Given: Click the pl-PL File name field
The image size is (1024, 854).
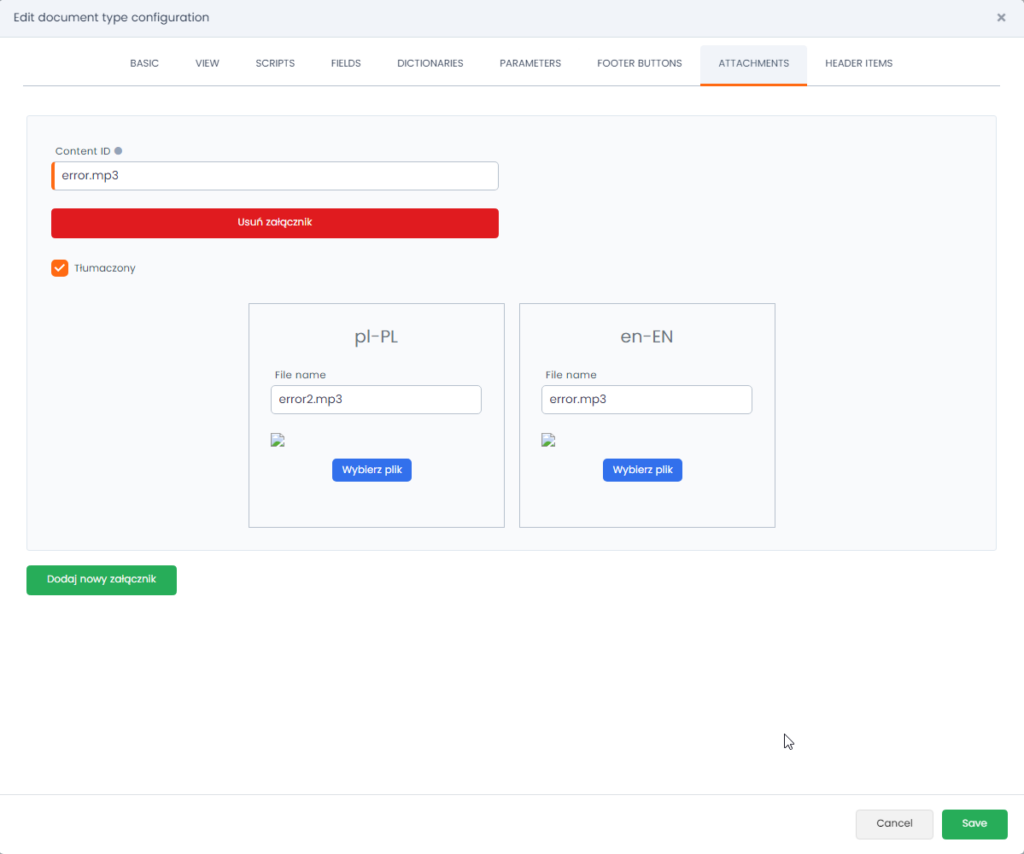Looking at the screenshot, I should 375,399.
